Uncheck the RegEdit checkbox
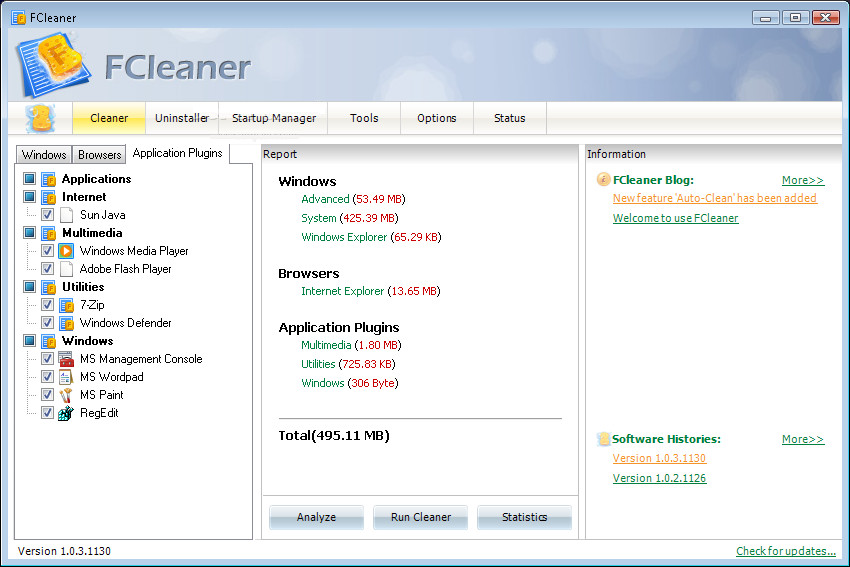This screenshot has width=850, height=567. click(x=47, y=413)
